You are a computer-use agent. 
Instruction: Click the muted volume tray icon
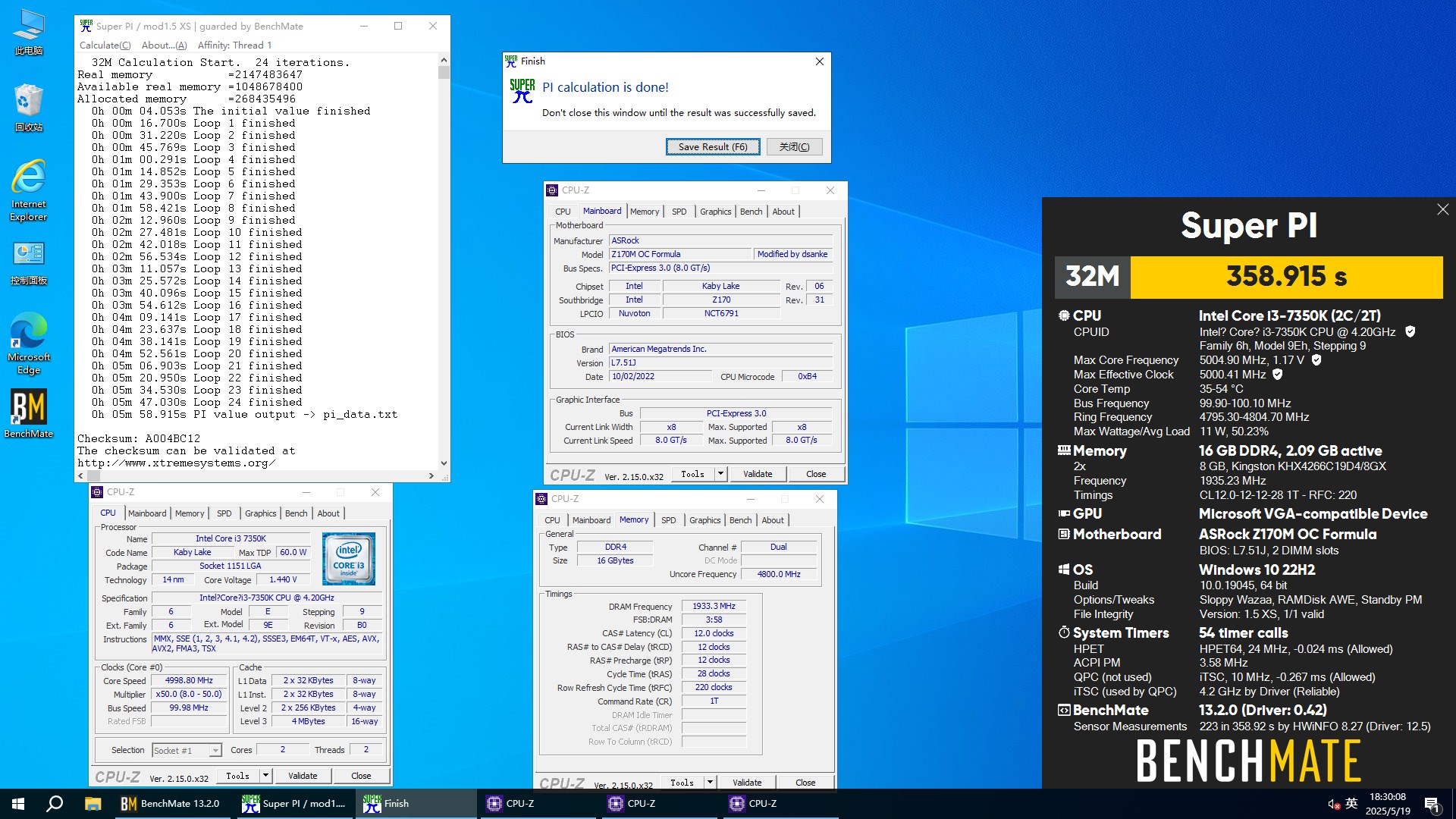[1333, 804]
